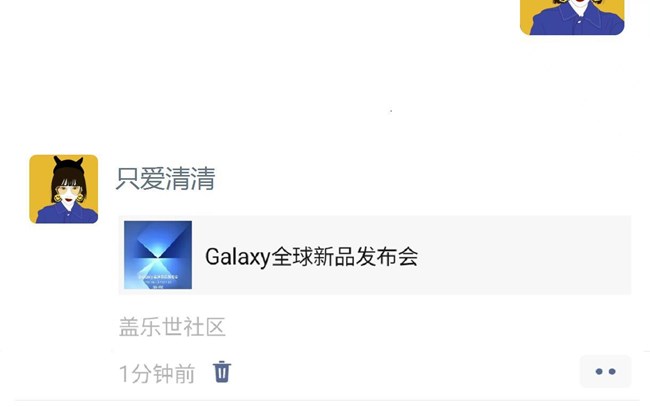The image size is (650, 407).
Task: Open shared article Galaxy全球新品发布会
Action: coord(311,257)
